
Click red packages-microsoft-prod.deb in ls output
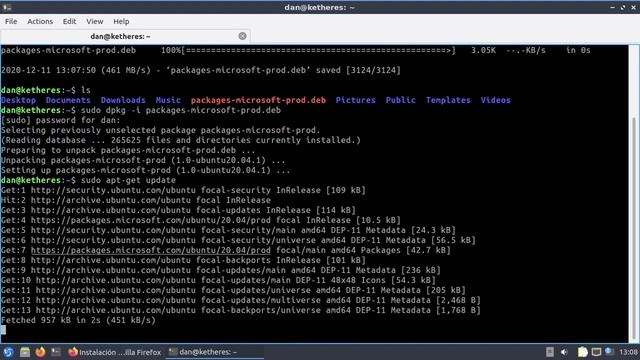(x=258, y=100)
